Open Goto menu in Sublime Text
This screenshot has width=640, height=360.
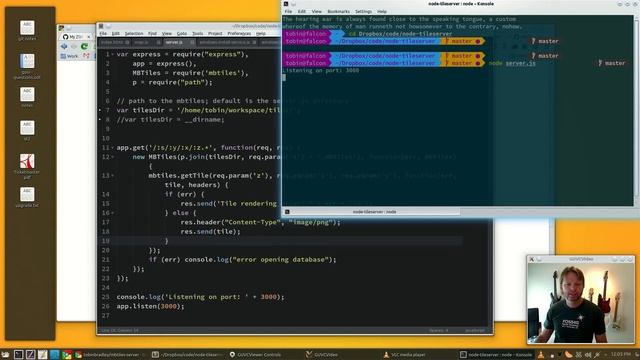click(x=182, y=33)
